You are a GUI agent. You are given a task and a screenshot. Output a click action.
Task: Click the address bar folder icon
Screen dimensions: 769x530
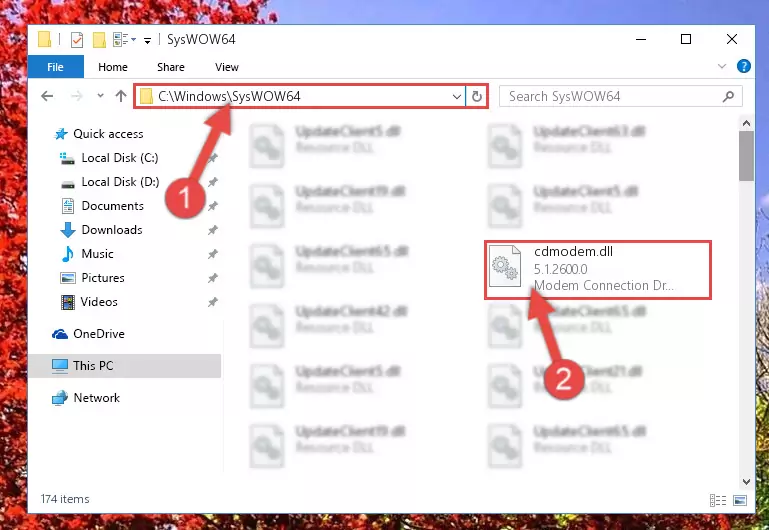146,96
